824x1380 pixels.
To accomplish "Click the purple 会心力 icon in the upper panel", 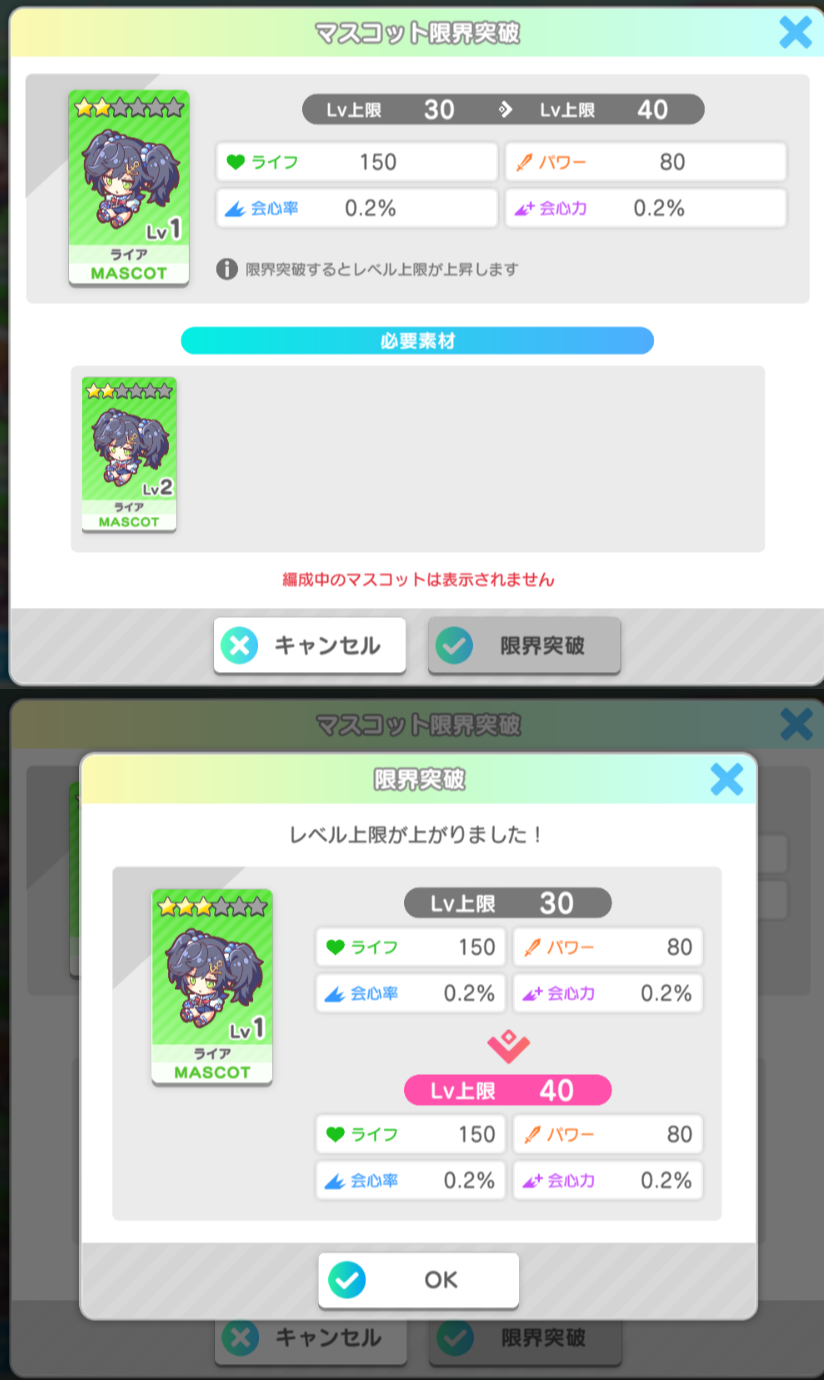I will tap(524, 208).
